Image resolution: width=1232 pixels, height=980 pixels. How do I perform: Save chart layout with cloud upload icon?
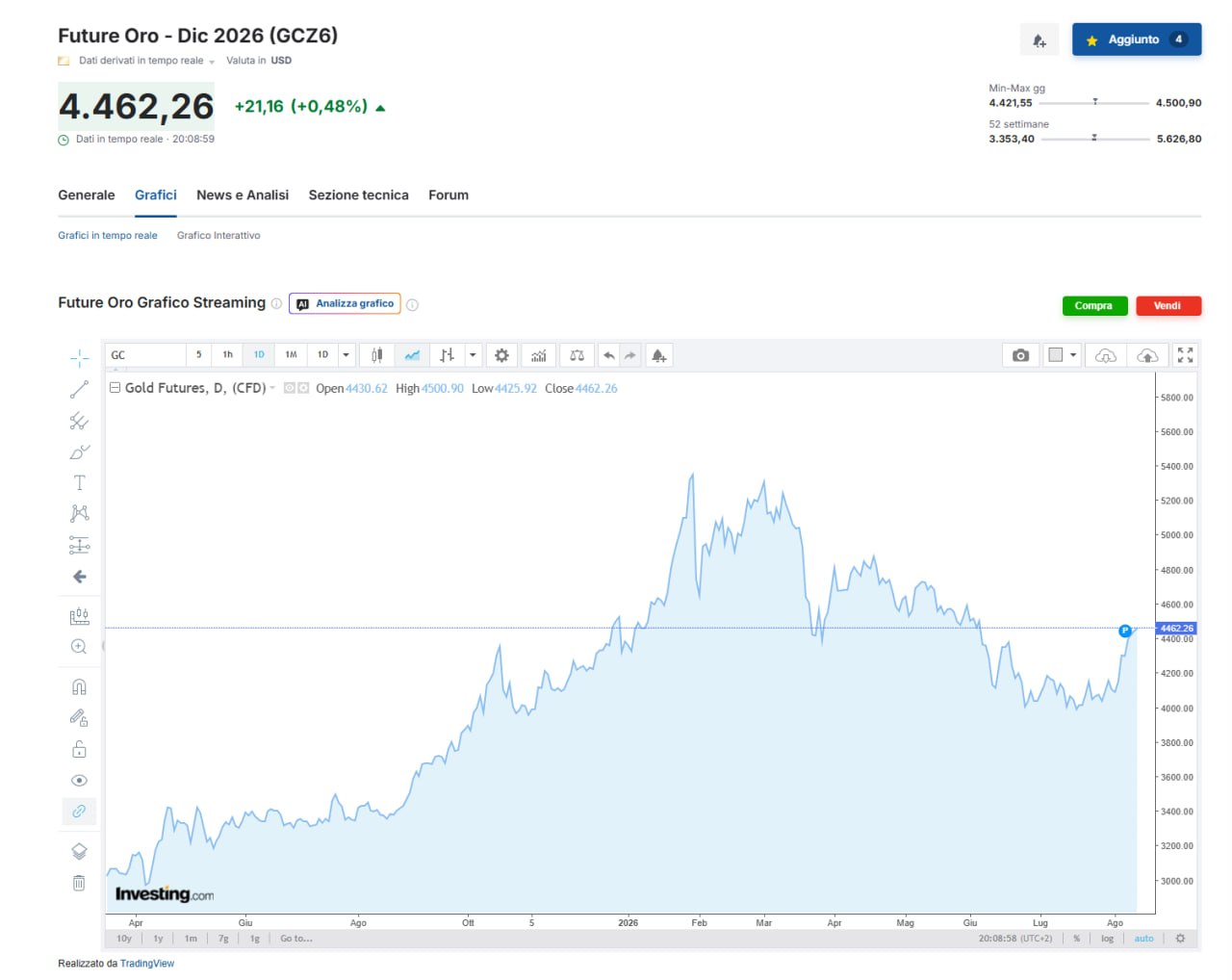point(1147,355)
